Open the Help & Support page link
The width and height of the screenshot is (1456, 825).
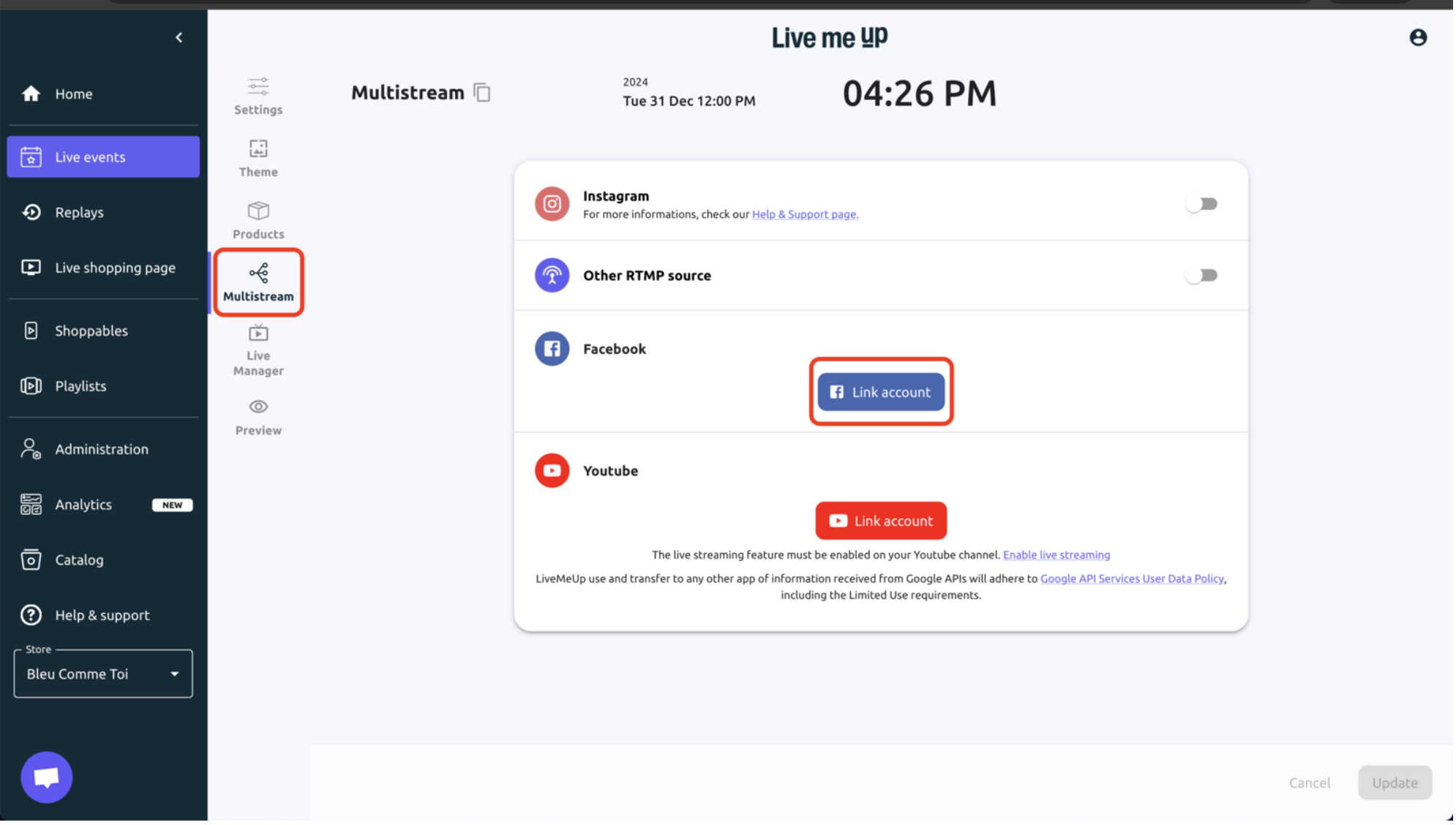[x=805, y=215]
